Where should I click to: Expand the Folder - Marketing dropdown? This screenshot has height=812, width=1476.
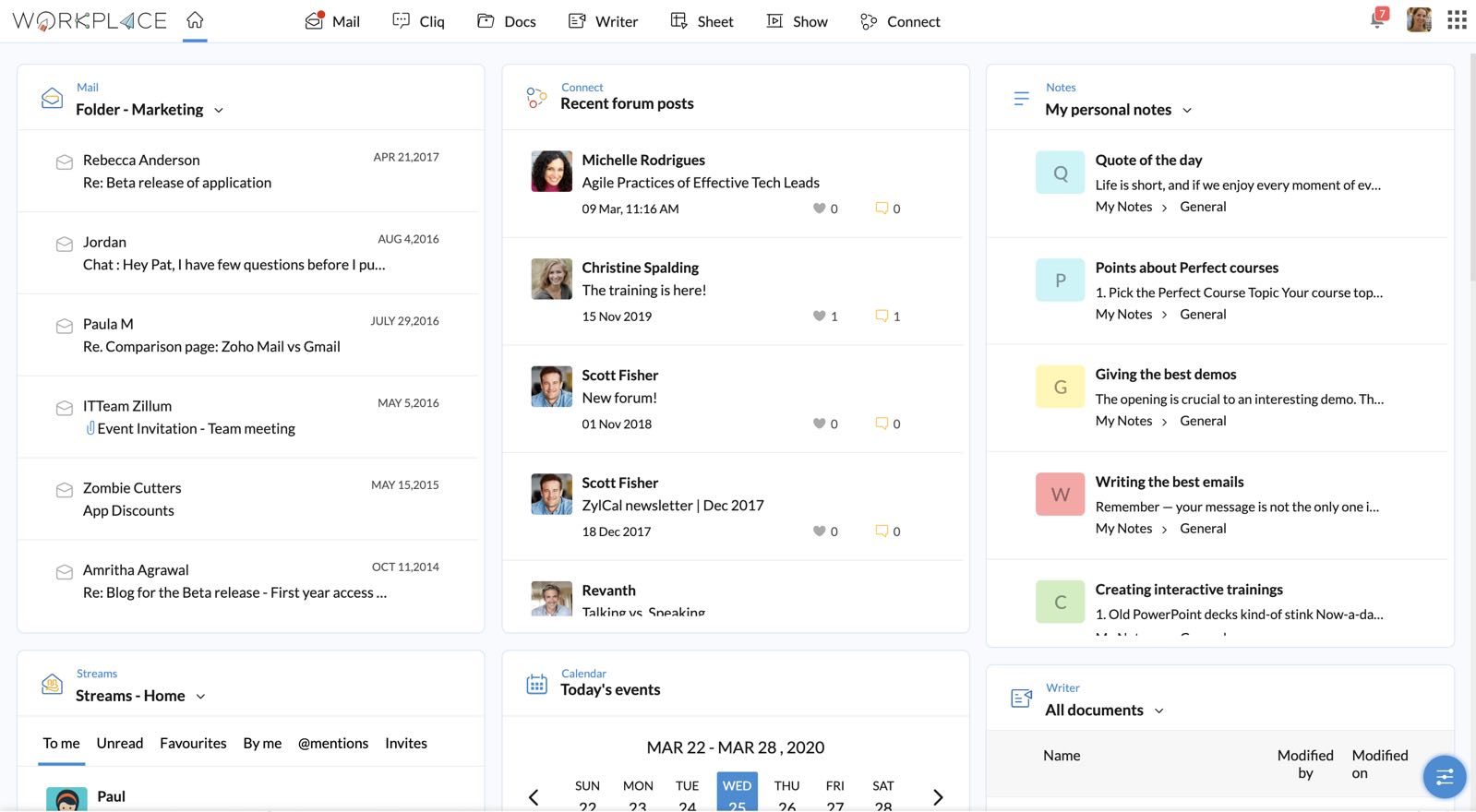(219, 111)
